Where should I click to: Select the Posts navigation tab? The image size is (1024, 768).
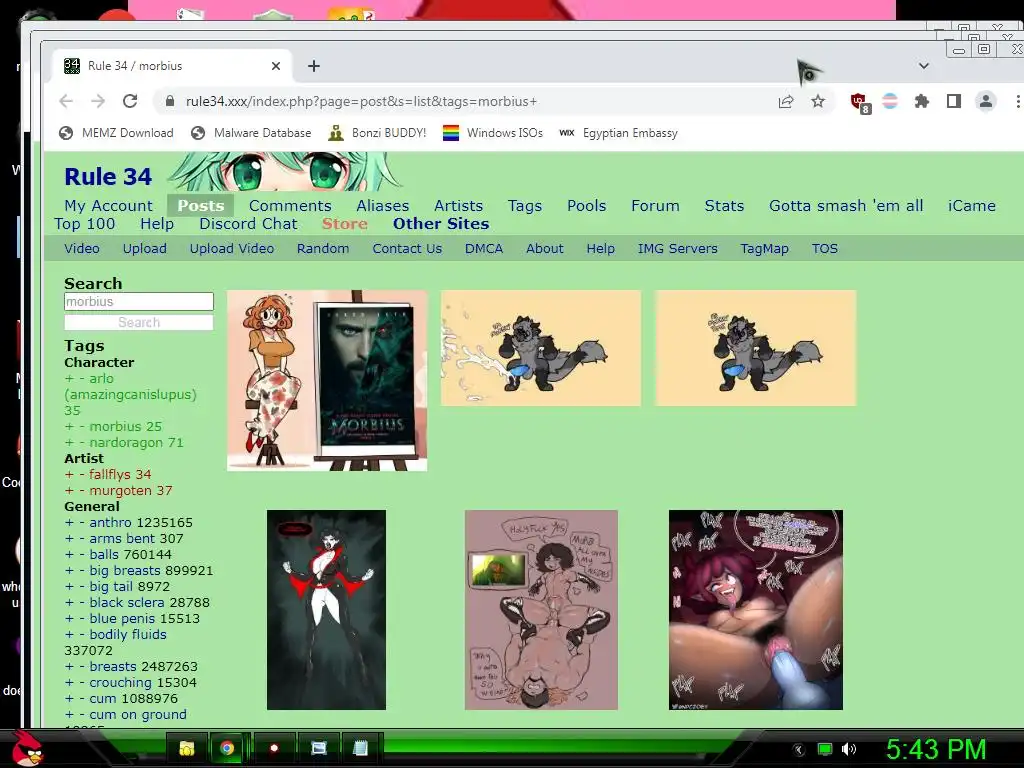[200, 206]
